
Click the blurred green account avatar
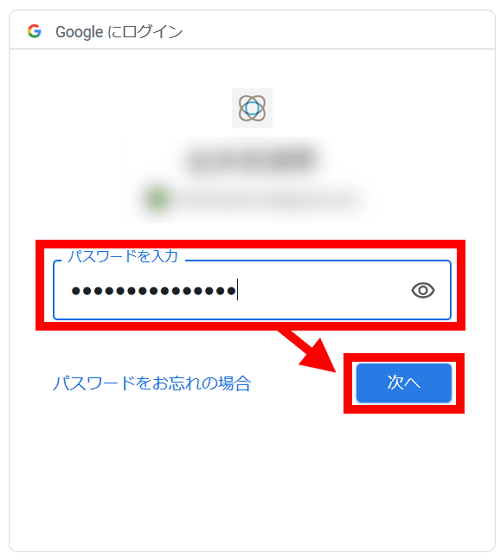pyautogui.click(x=156, y=199)
